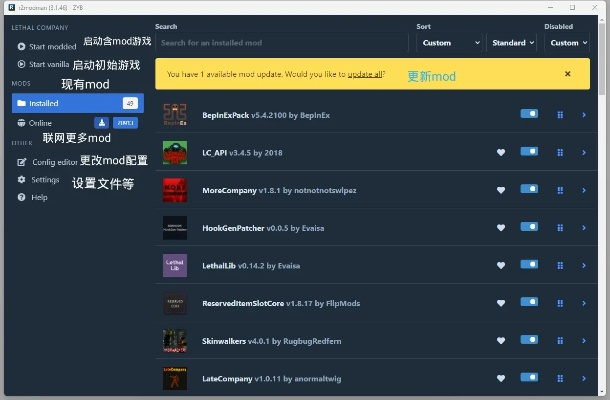Screen dimensions: 610x400
Task: Toggle off the LC_API mod
Action: (529, 151)
